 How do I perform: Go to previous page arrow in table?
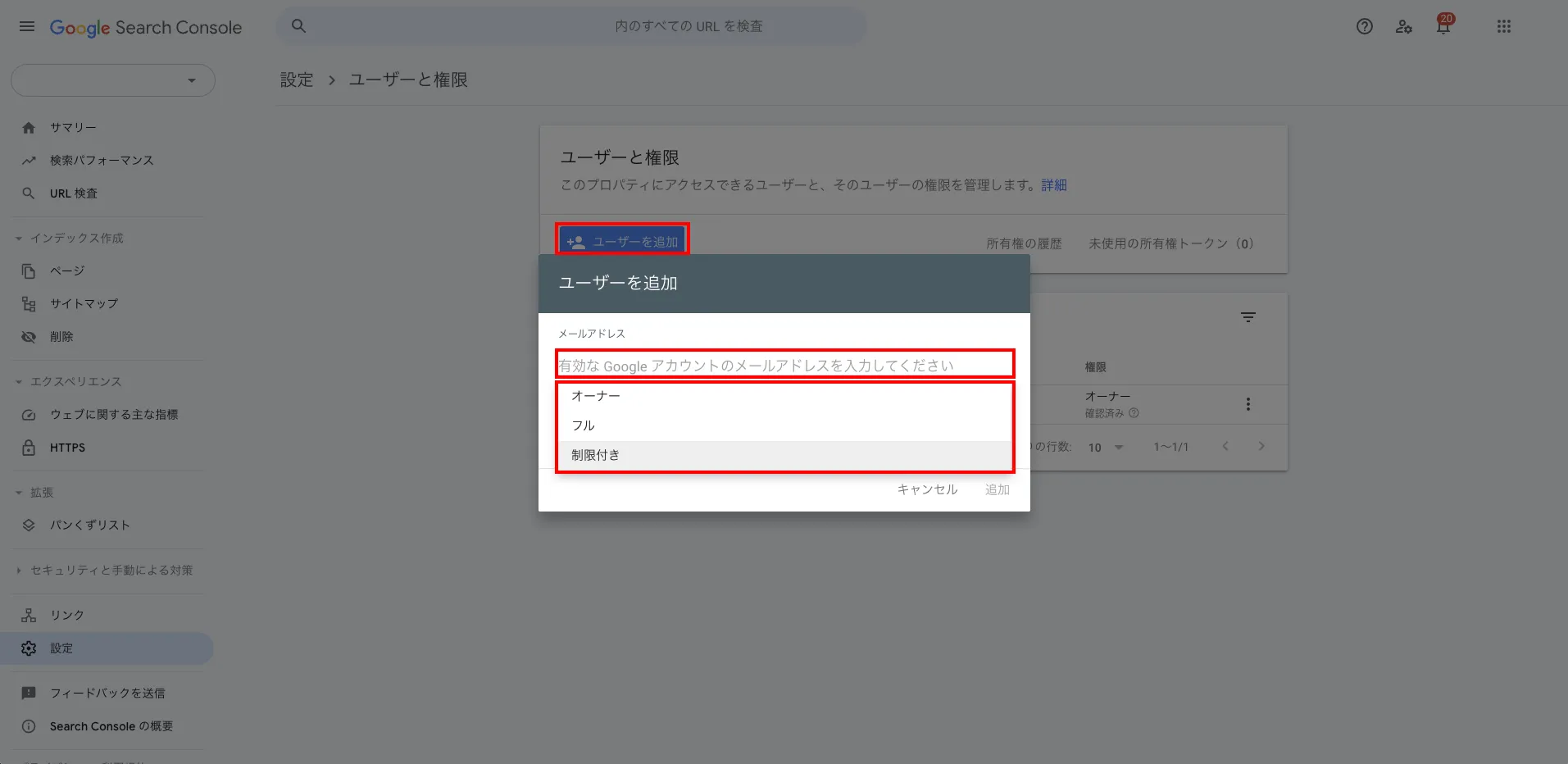click(x=1225, y=447)
